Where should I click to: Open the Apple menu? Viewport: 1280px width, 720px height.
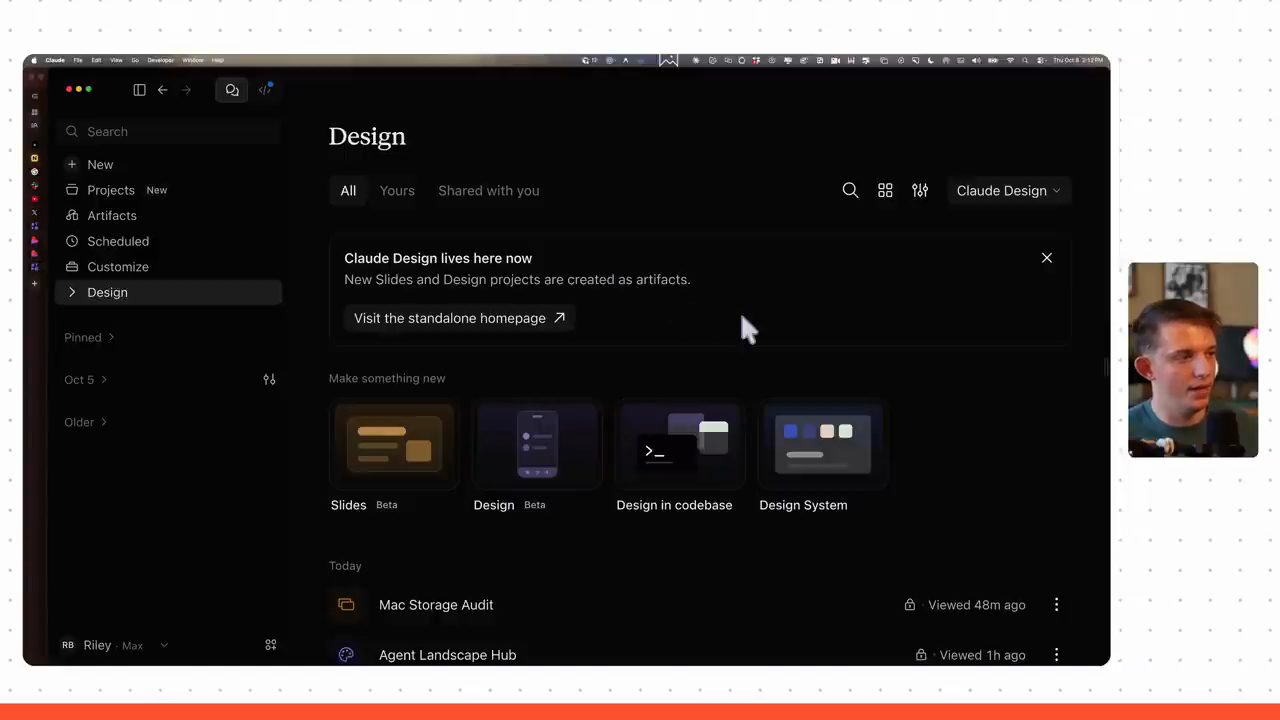(34, 60)
